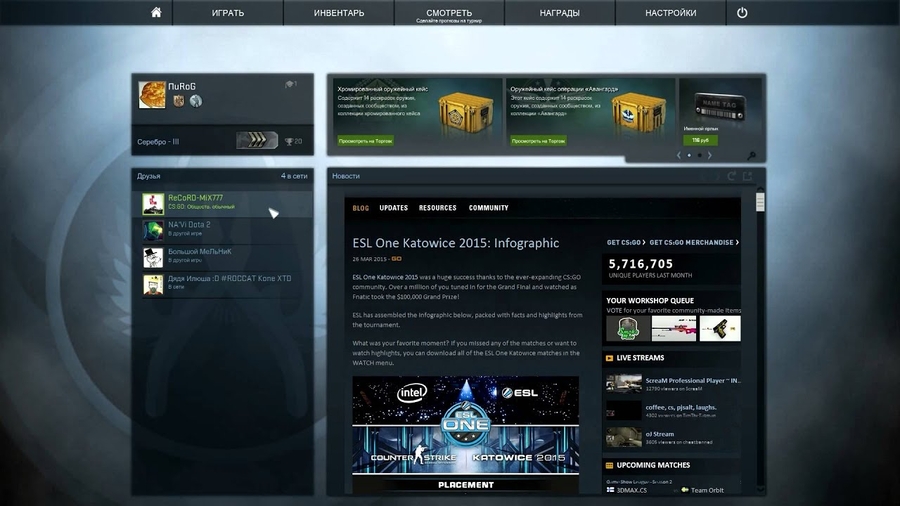Image resolution: width=900 pixels, height=506 pixels.
Task: Click the trophy wins icon
Action: [x=288, y=141]
